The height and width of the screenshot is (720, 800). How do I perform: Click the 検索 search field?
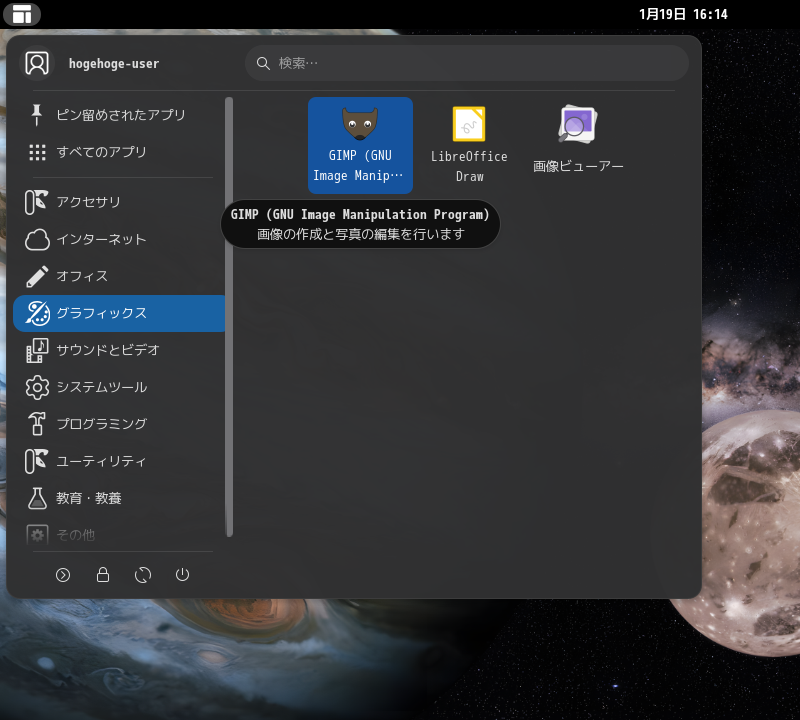point(467,63)
